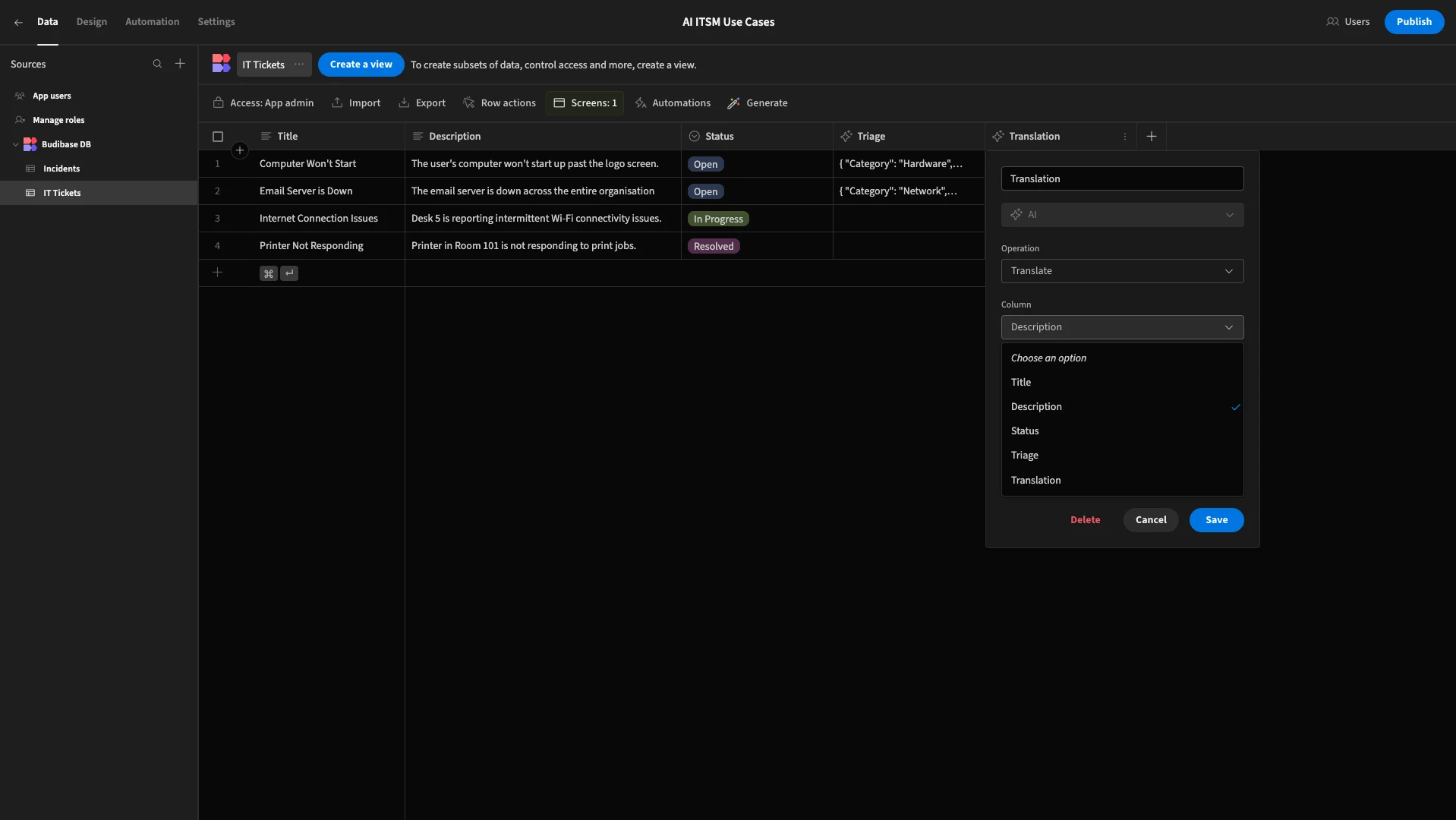Search sources with magnifier icon
The width and height of the screenshot is (1456, 820).
[157, 64]
